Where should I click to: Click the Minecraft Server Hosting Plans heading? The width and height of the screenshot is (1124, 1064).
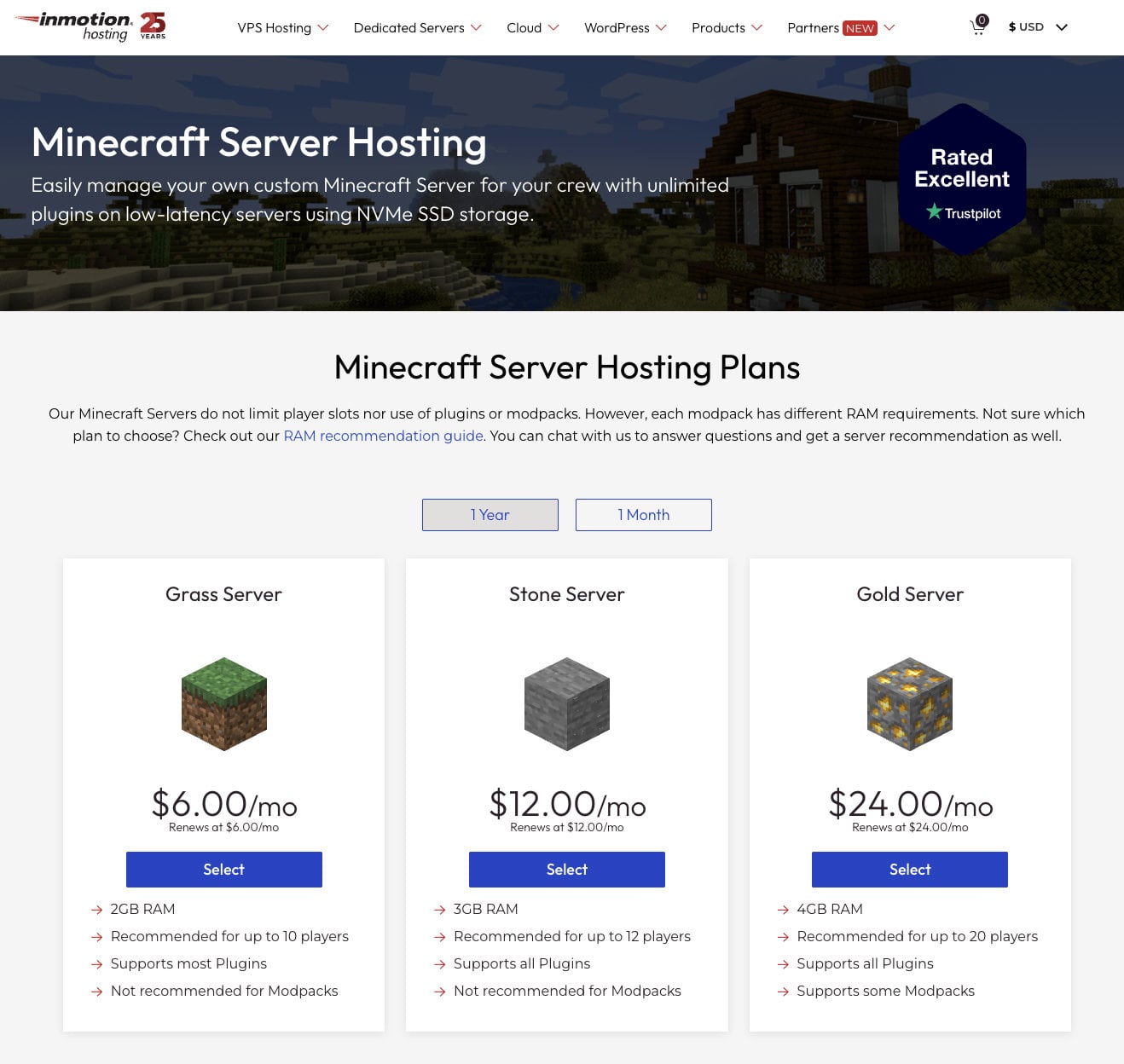pos(567,367)
